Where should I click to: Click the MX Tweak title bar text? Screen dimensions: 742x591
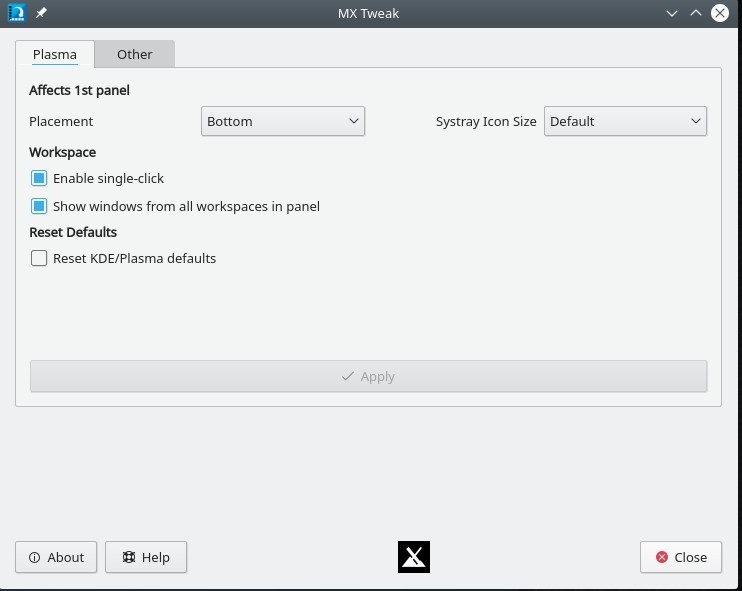tap(369, 13)
